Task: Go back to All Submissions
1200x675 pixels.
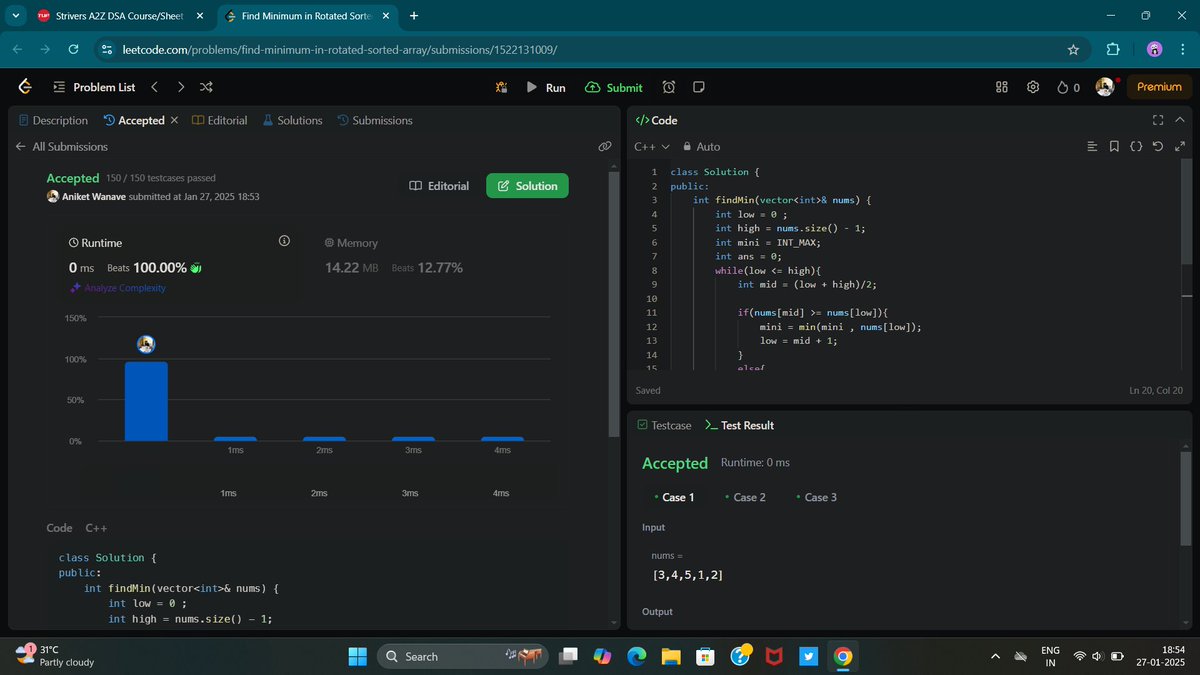Action: click(x=61, y=146)
